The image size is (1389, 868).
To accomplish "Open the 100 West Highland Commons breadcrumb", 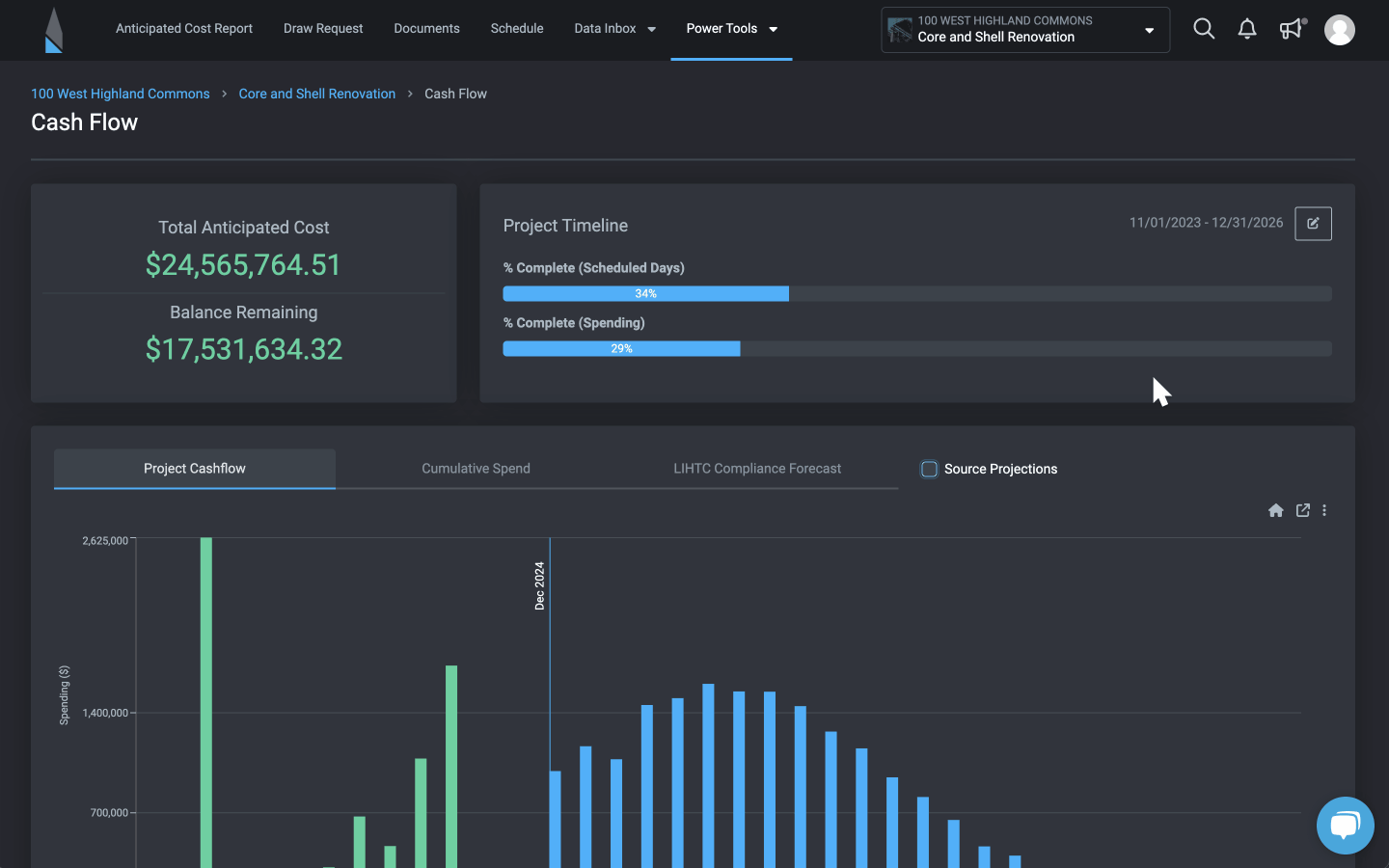I will point(121,94).
